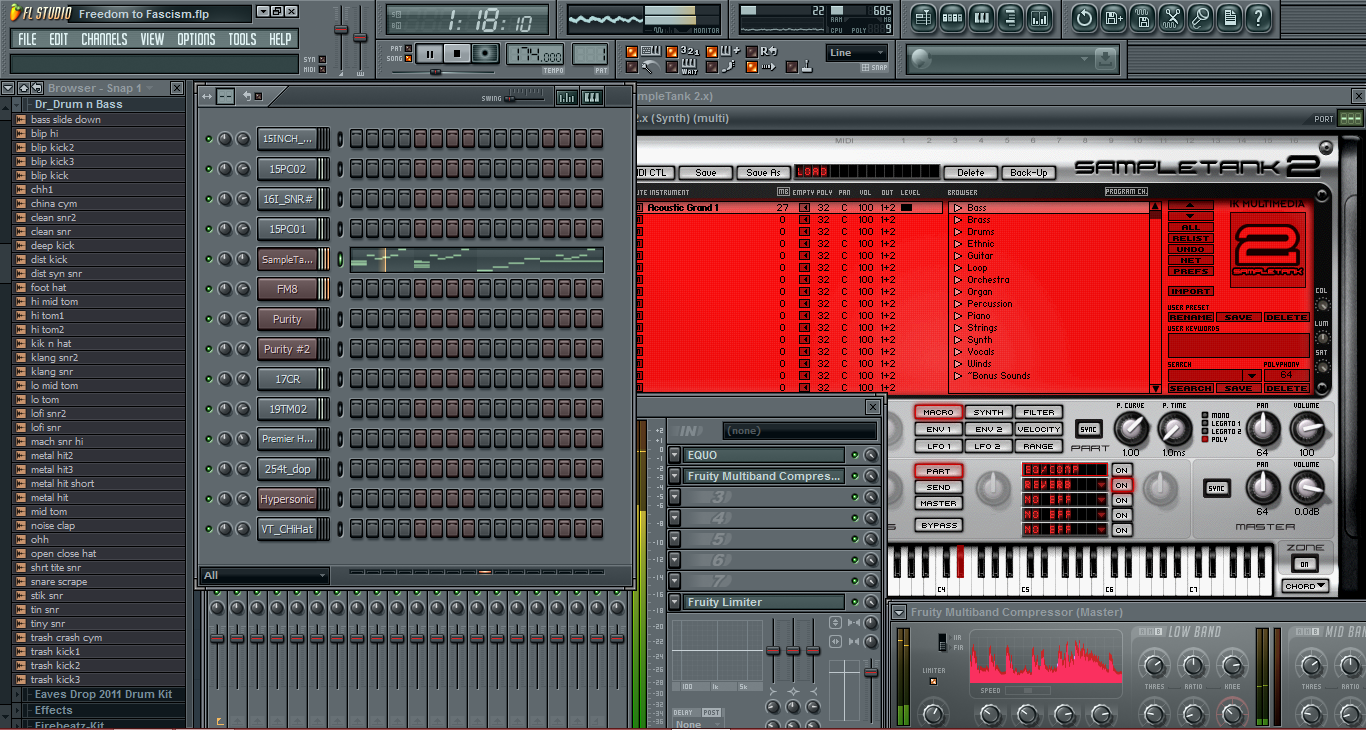Open the TOOLS menu
The height and width of the screenshot is (730, 1366).
(242, 39)
